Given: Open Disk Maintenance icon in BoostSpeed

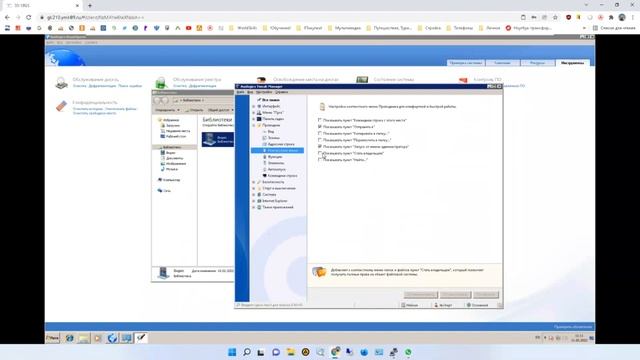Looking at the screenshot, I should 61,83.
